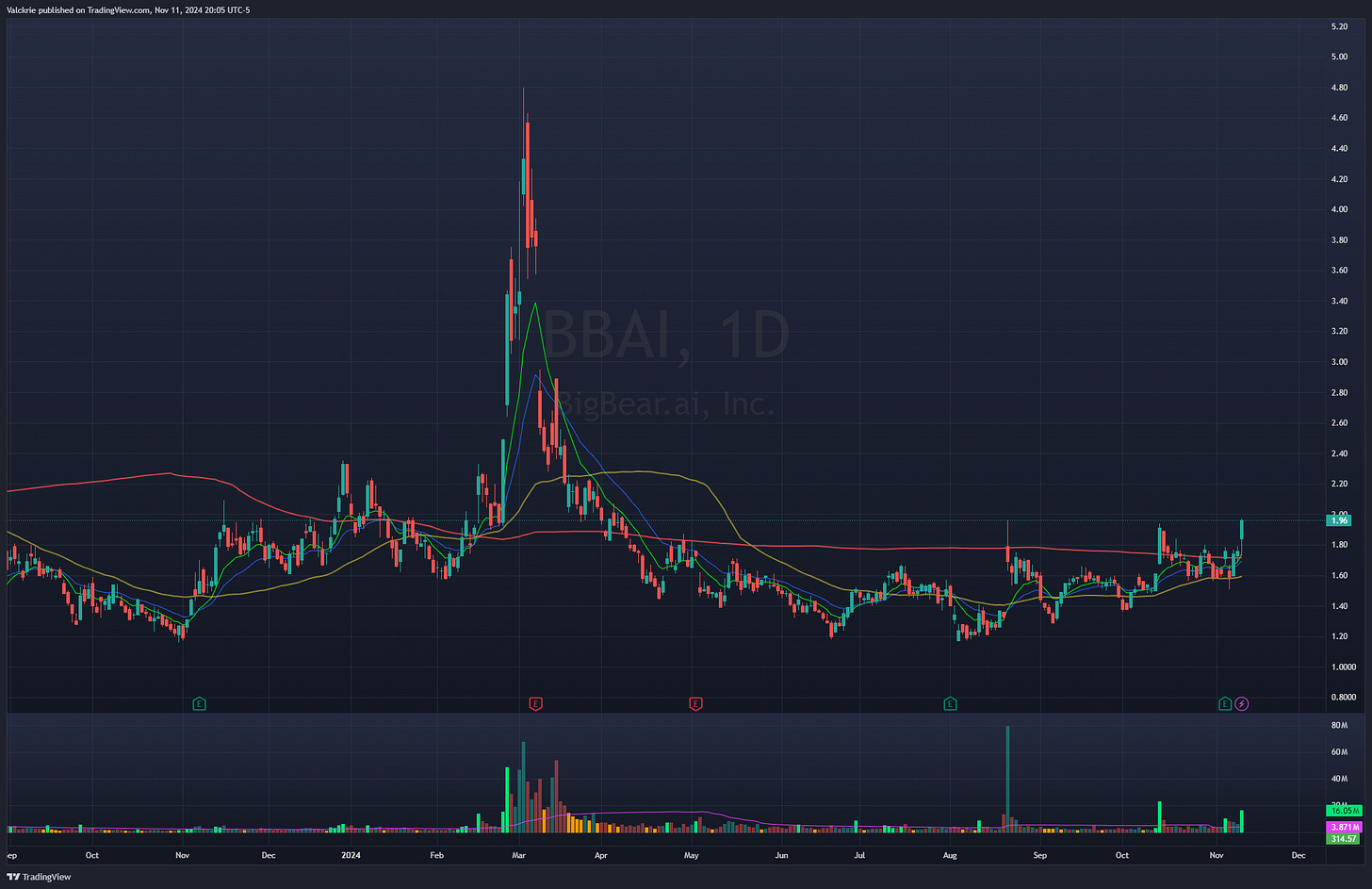Image resolution: width=1372 pixels, height=889 pixels.
Task: Click the 3.00 price axis label
Action: coord(1339,362)
